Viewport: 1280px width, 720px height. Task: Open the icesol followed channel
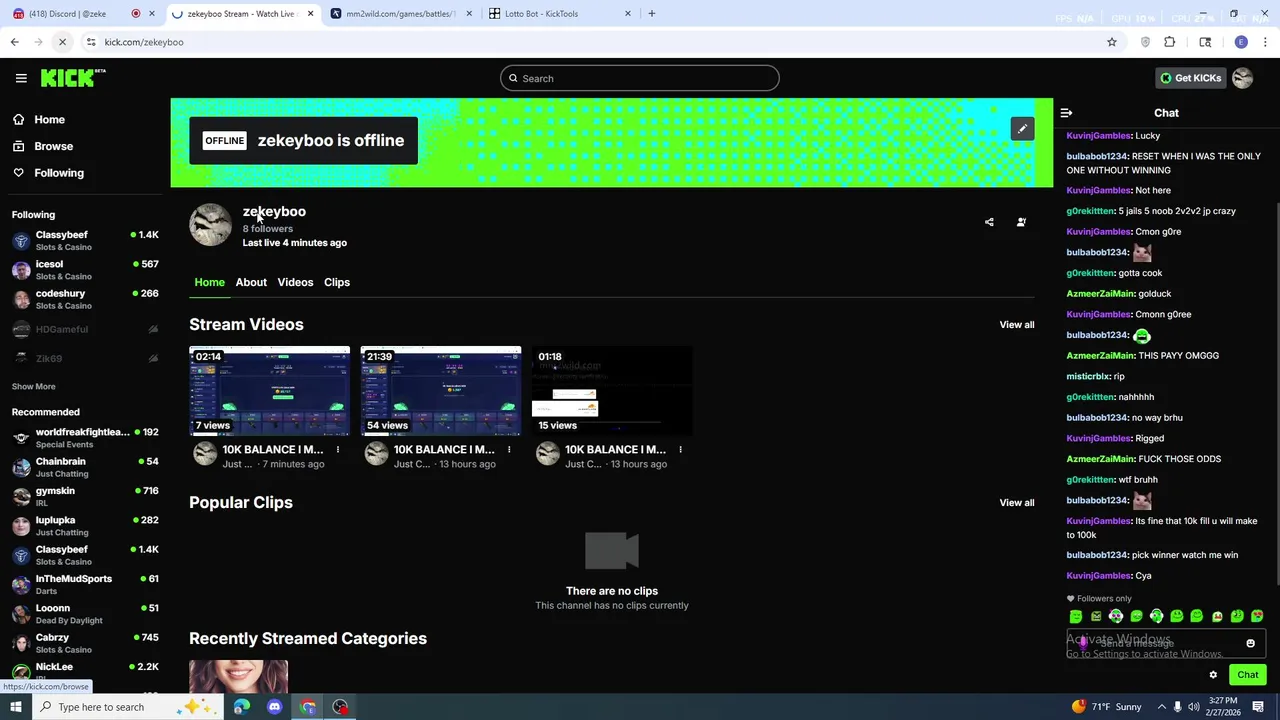(x=85, y=270)
